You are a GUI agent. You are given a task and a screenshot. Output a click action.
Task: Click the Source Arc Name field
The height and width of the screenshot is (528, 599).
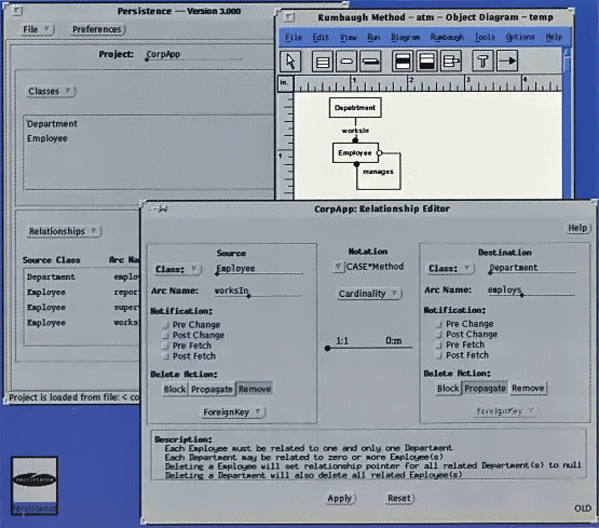258,291
